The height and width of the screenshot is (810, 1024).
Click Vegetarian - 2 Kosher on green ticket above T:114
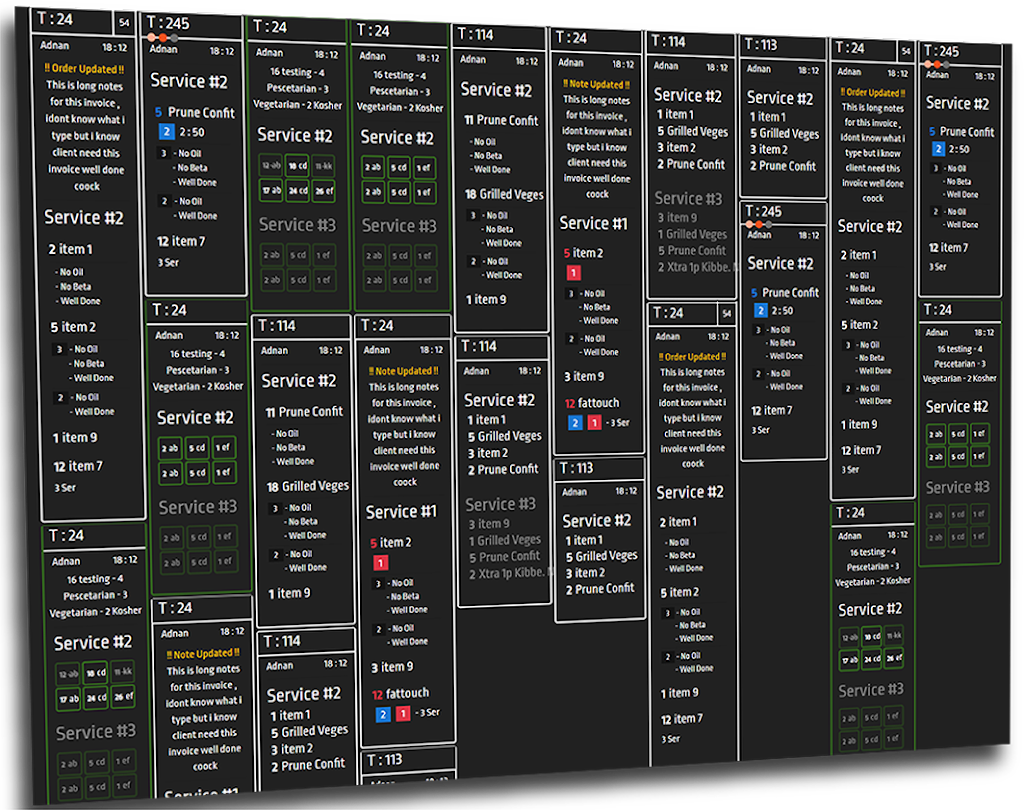(x=297, y=105)
